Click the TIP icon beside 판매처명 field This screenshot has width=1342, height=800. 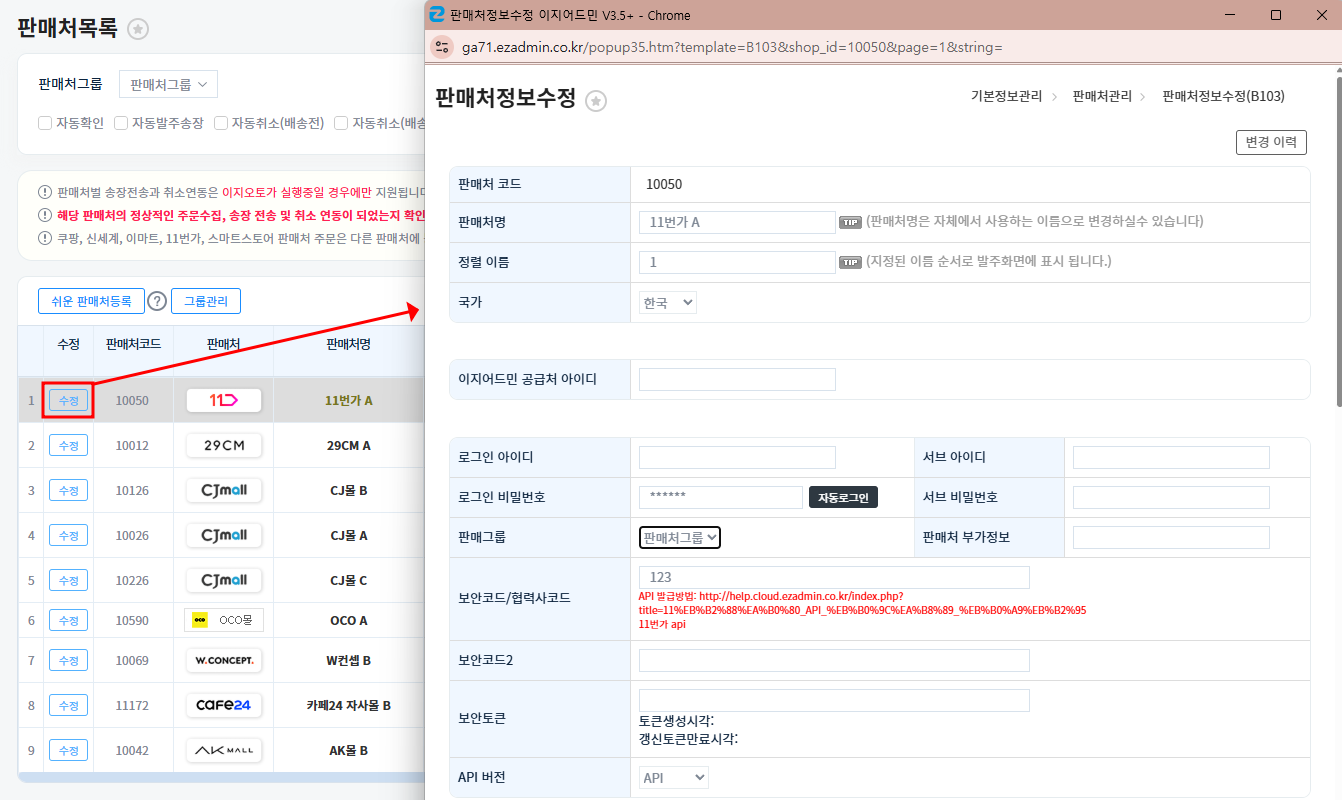(850, 222)
